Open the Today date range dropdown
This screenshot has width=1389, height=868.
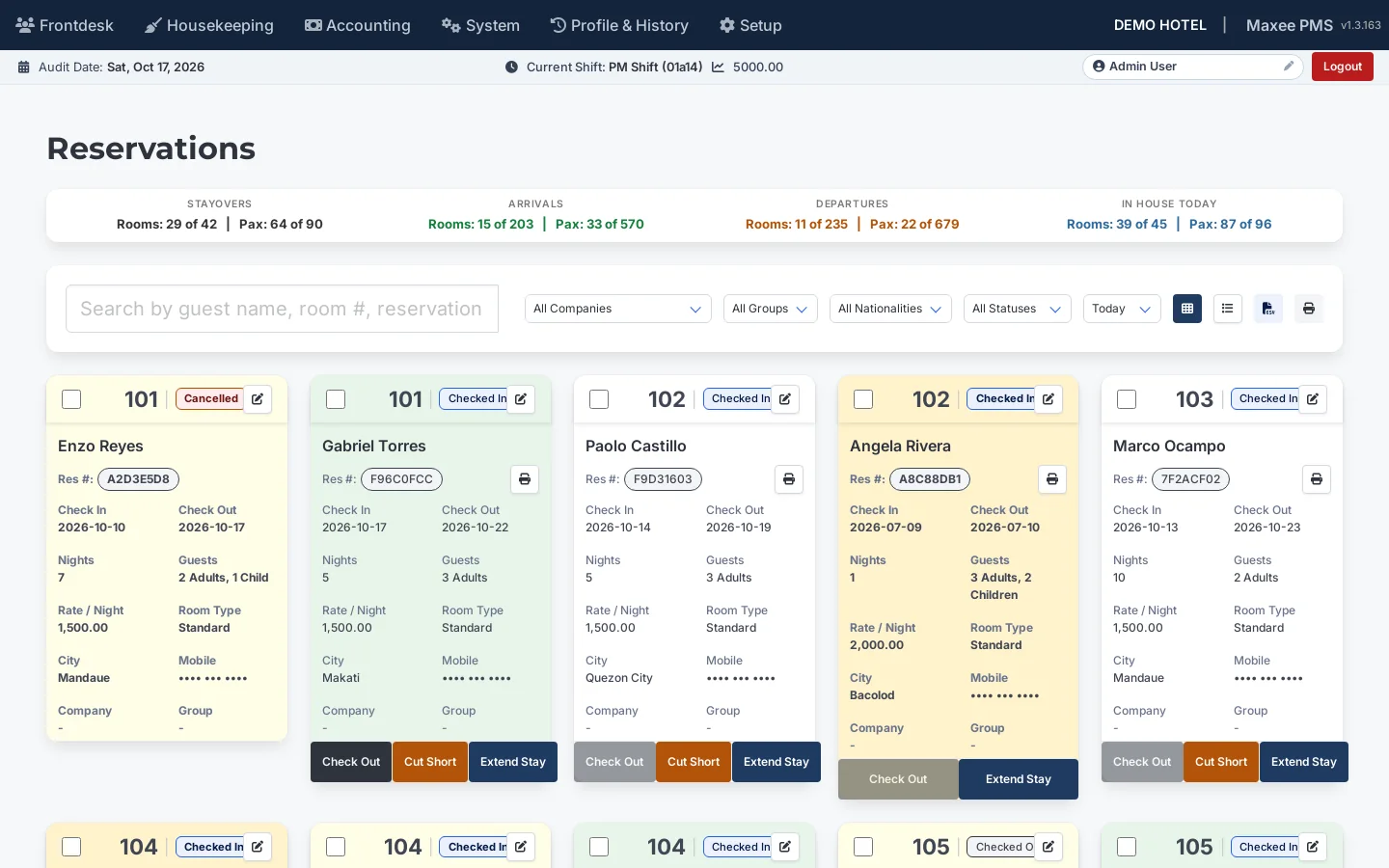click(x=1122, y=309)
